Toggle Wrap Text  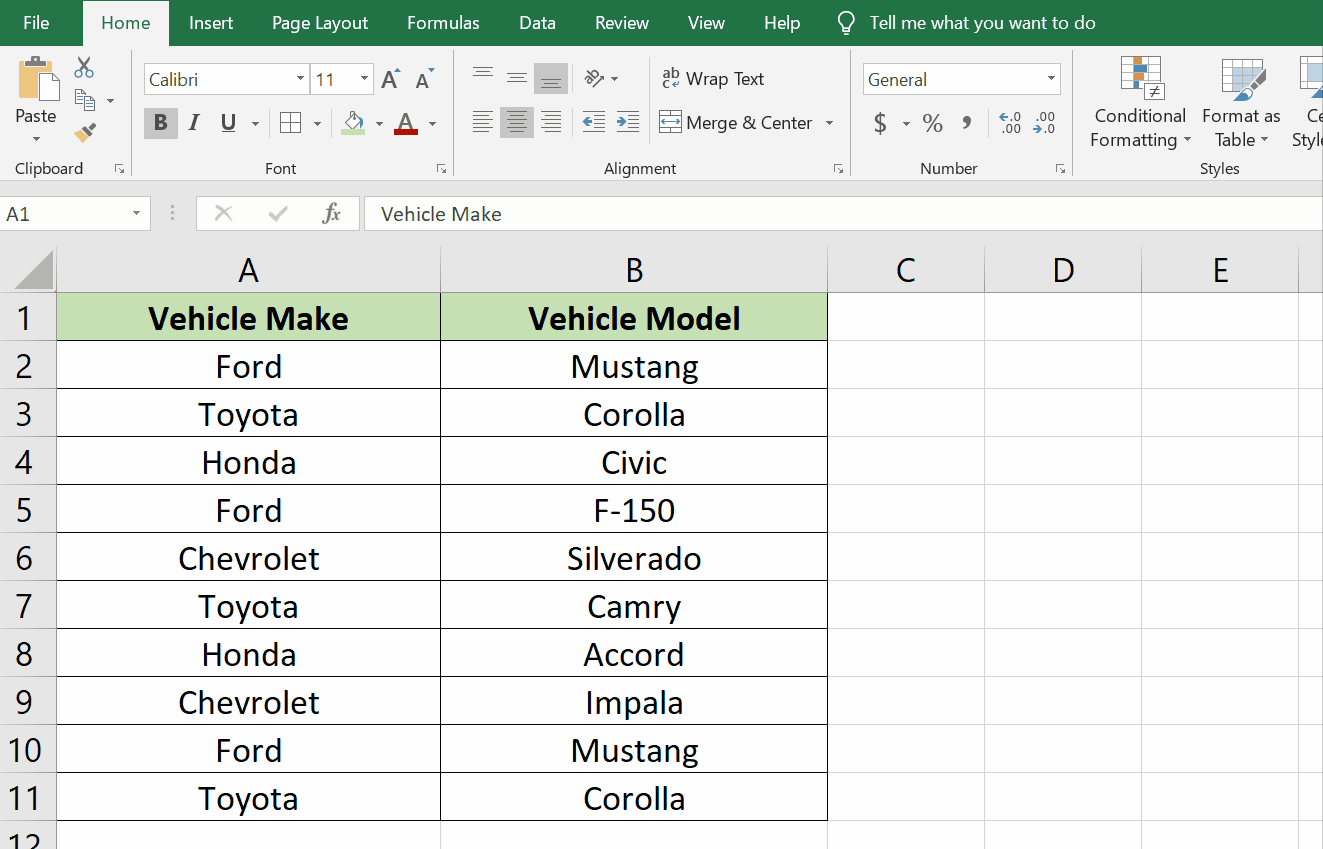click(712, 79)
